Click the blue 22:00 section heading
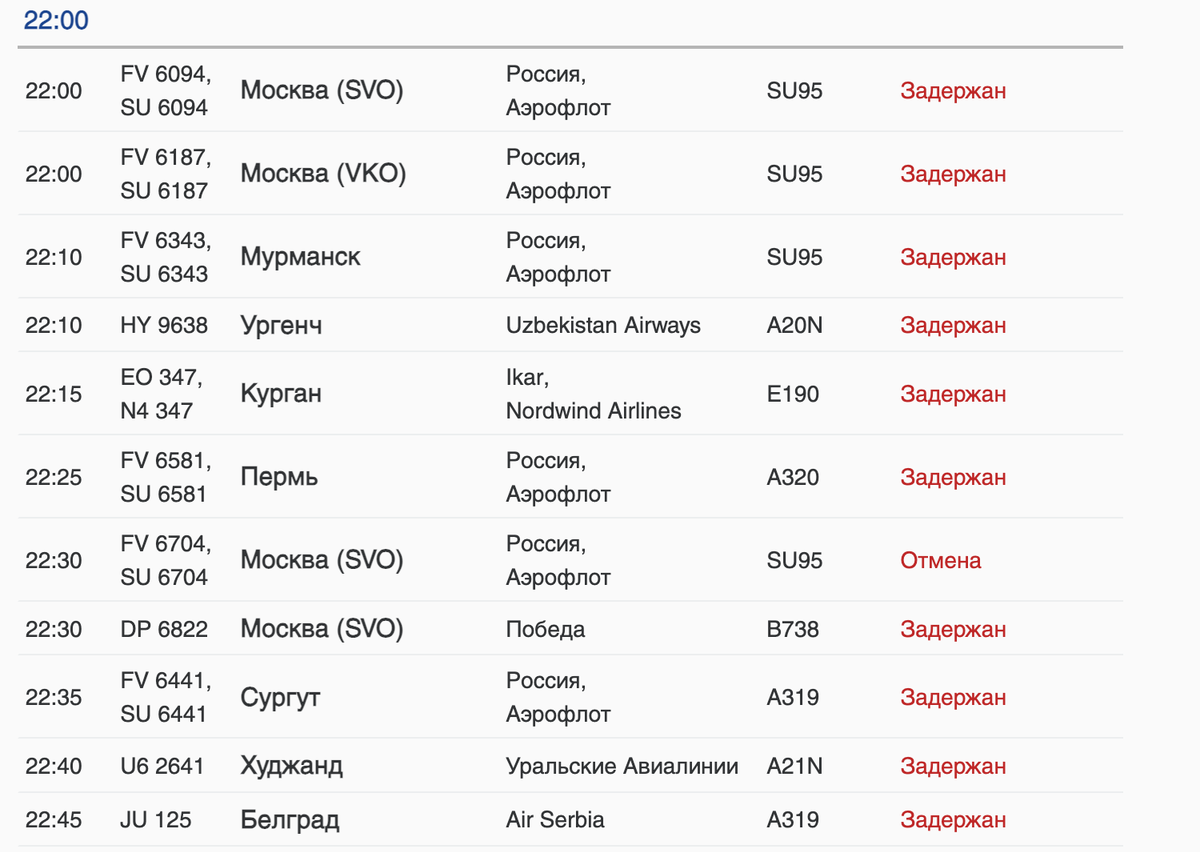Viewport: 1200px width, 852px height. coord(56,20)
